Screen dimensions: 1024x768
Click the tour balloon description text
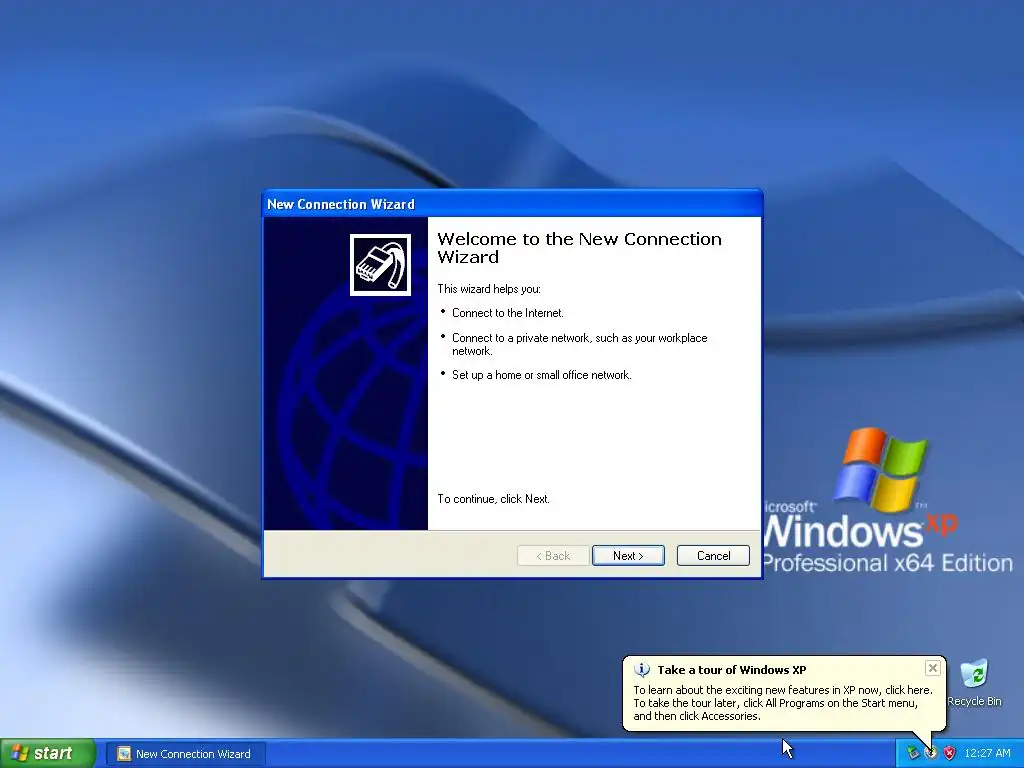(x=782, y=703)
